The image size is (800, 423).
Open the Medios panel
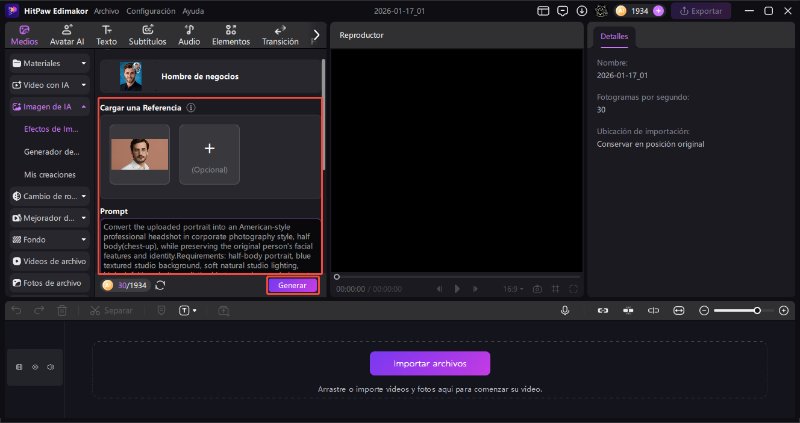pyautogui.click(x=24, y=35)
